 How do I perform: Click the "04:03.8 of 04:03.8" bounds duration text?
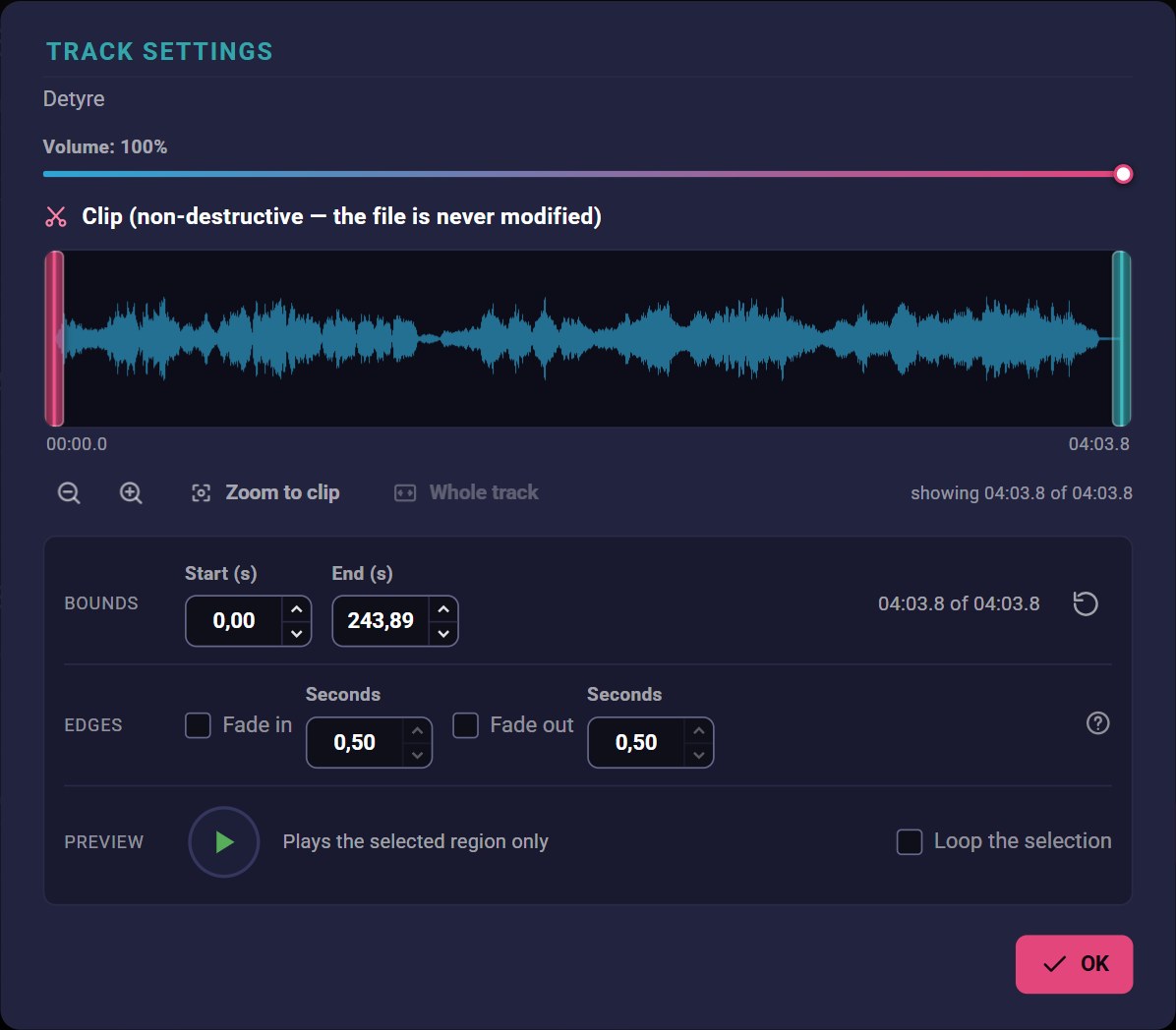click(959, 603)
